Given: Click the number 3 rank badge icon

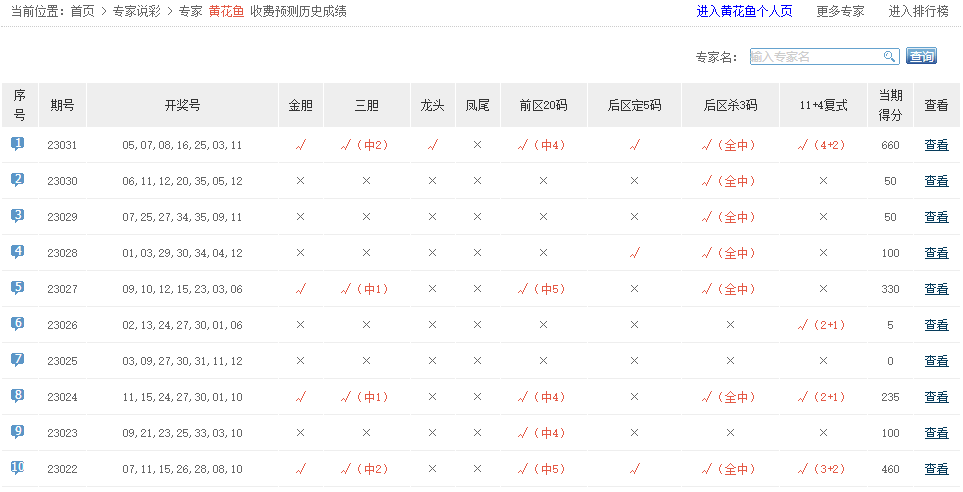Looking at the screenshot, I should 18,216.
